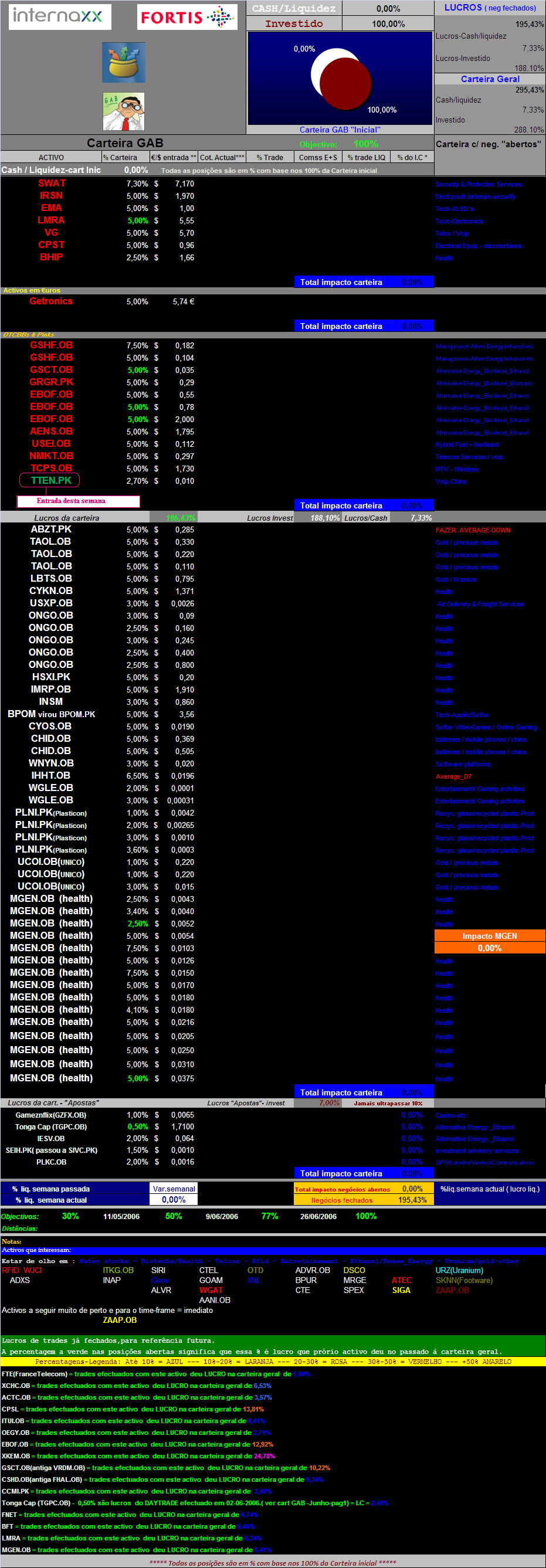Screen dimensions: 546x1568
Task: Click the cartoon man with glasses icon
Action: pos(124,111)
